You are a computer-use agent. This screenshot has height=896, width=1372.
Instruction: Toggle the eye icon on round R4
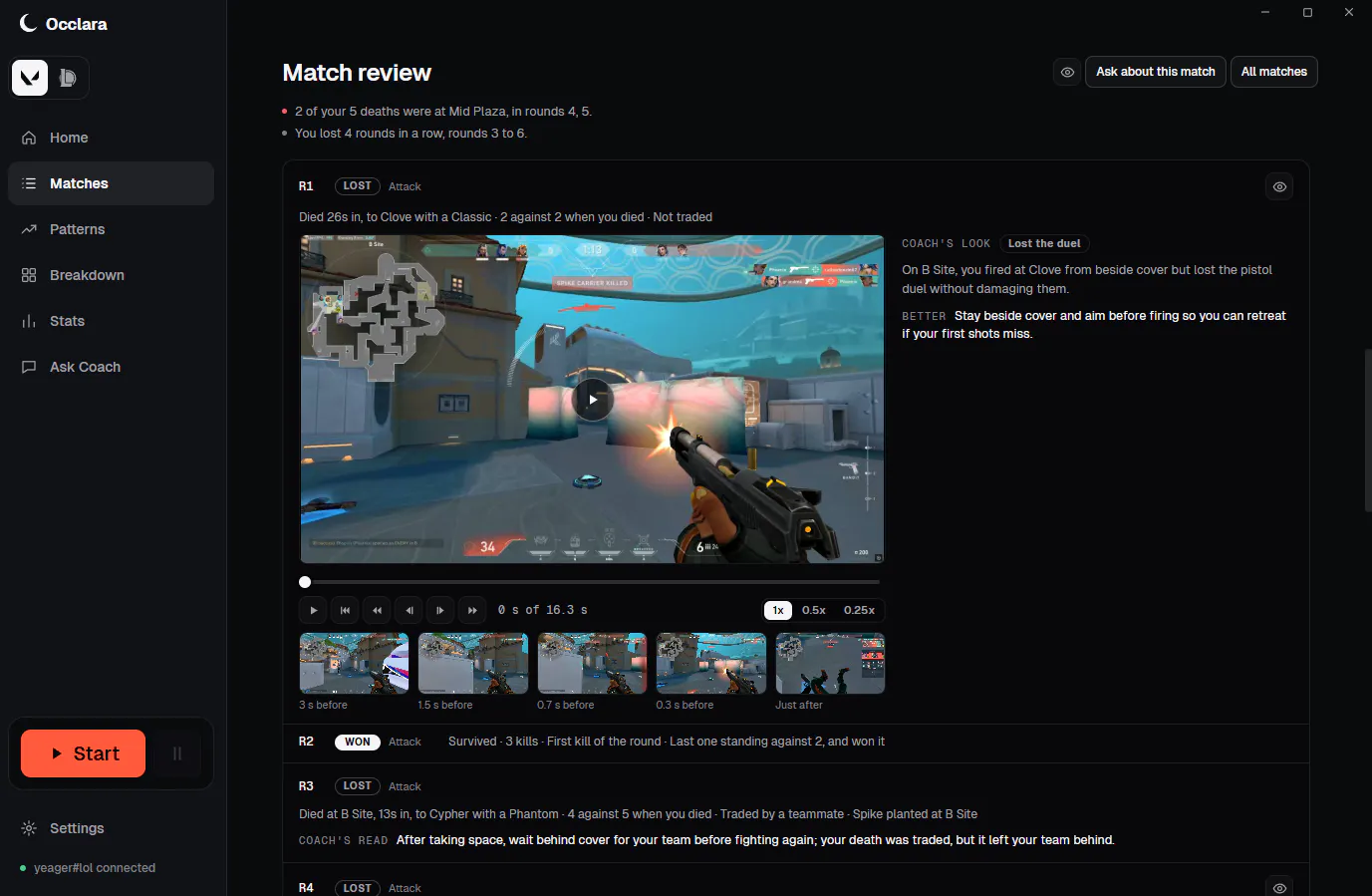tap(1279, 887)
